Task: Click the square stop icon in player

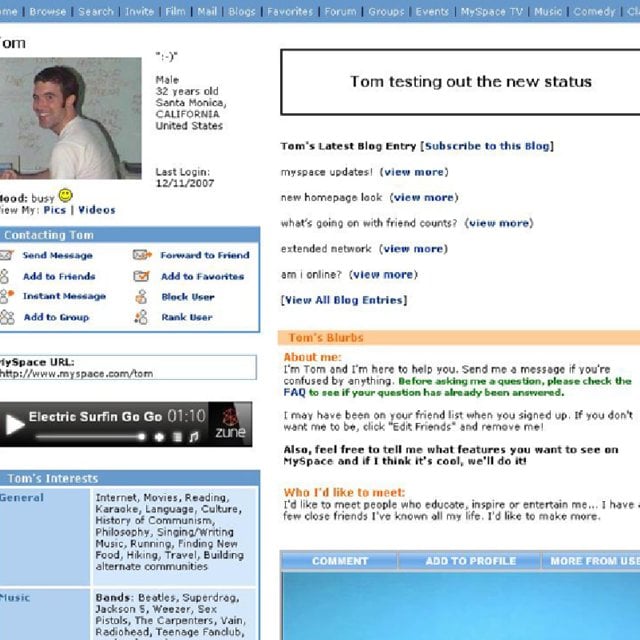Action: click(x=178, y=437)
